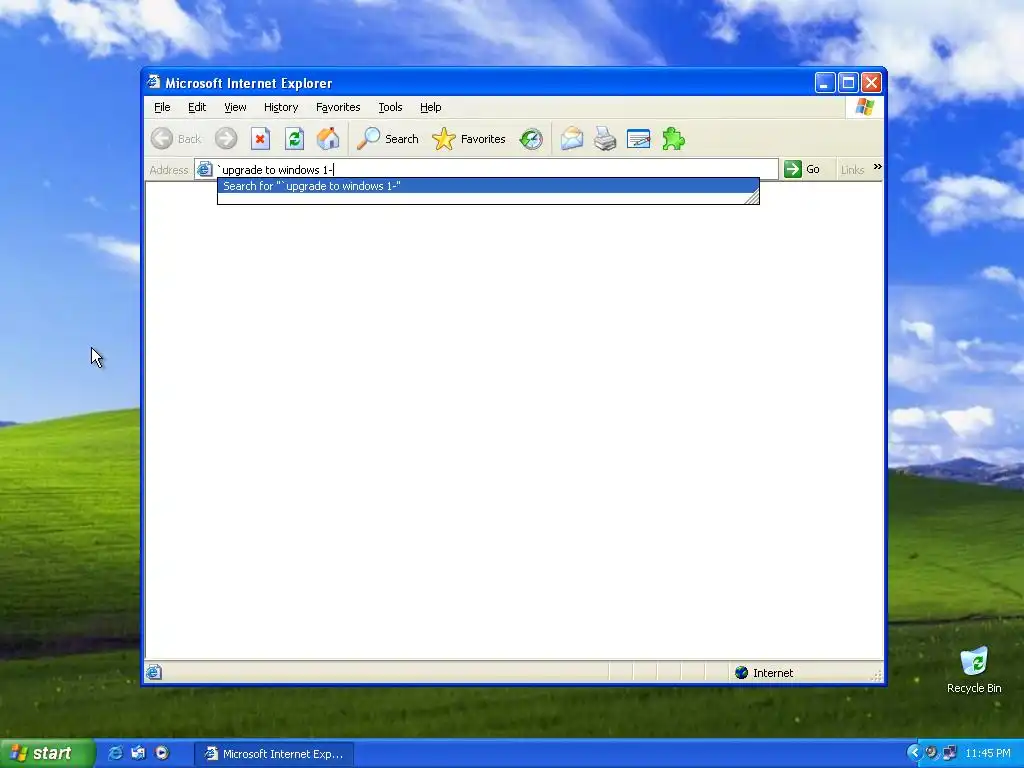Click the Show Desktop Quick Launch icon

coord(138,753)
